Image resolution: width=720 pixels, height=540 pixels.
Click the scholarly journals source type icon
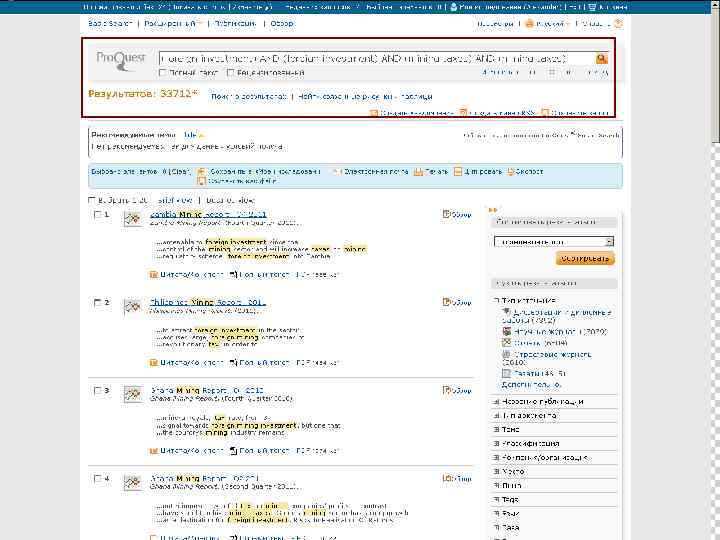(x=506, y=332)
